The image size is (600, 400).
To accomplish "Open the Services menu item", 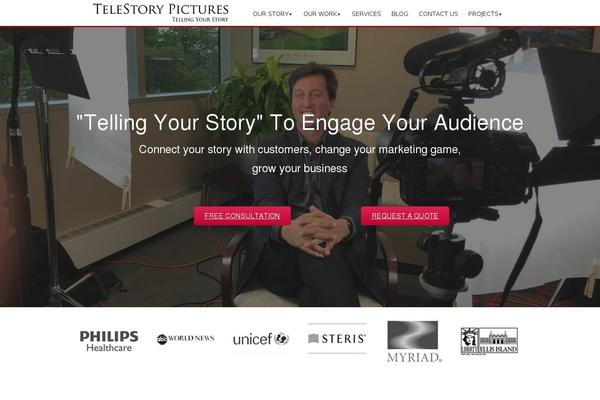I will (366, 14).
